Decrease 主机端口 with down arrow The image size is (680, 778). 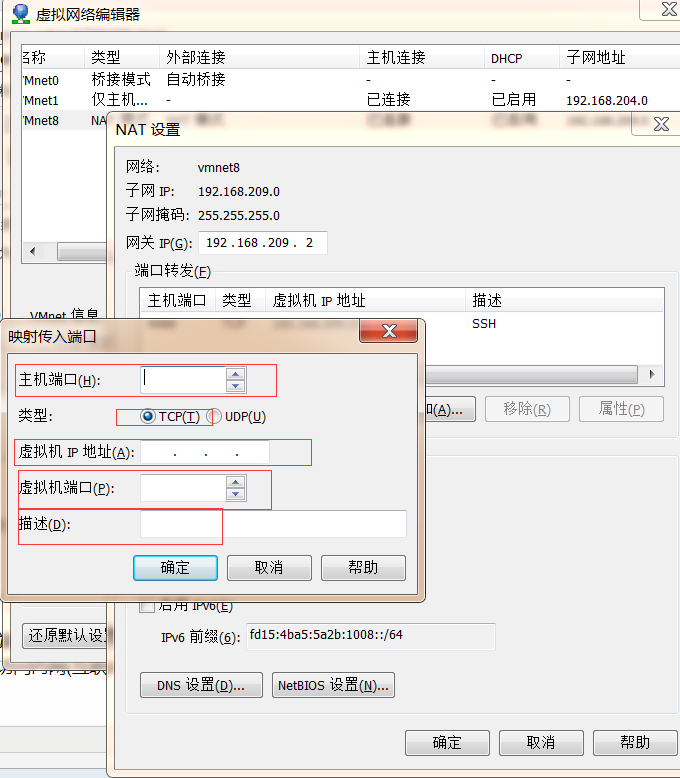pos(236,386)
